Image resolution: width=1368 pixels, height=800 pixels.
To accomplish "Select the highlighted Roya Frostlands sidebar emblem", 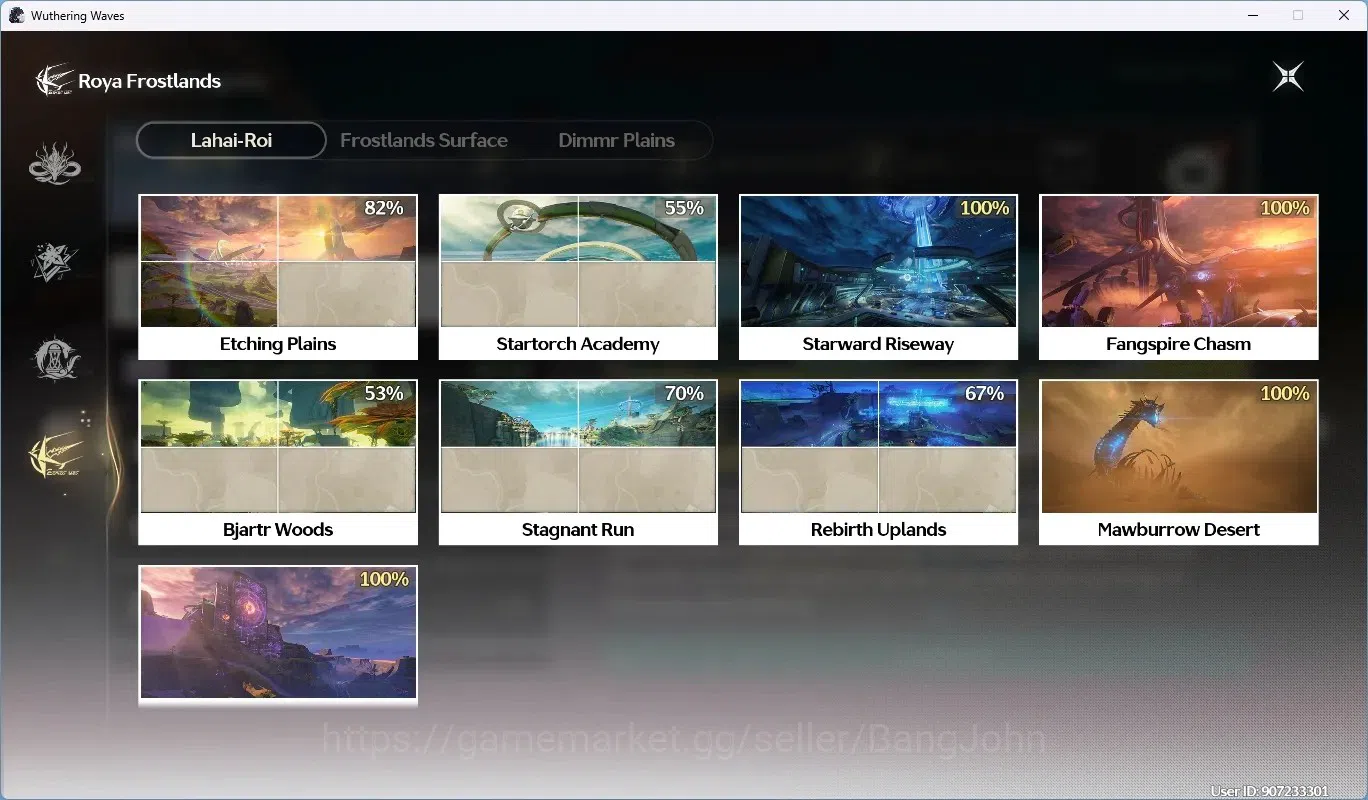I will click(56, 456).
